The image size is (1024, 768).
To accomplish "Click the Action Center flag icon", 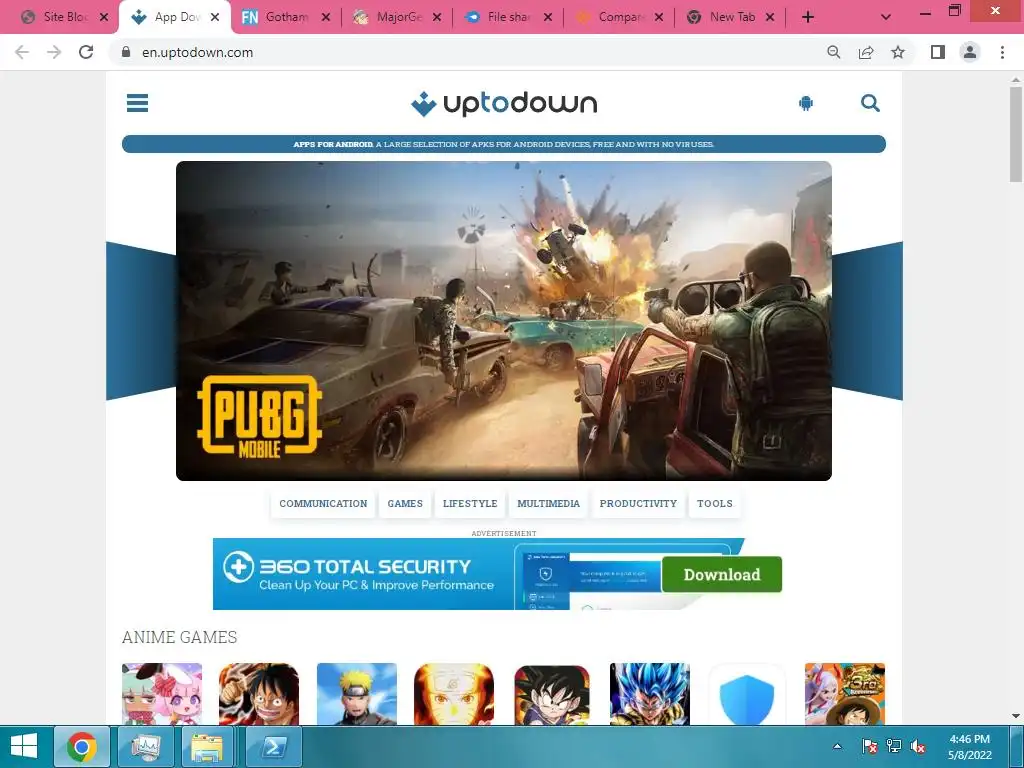I will click(x=869, y=746).
